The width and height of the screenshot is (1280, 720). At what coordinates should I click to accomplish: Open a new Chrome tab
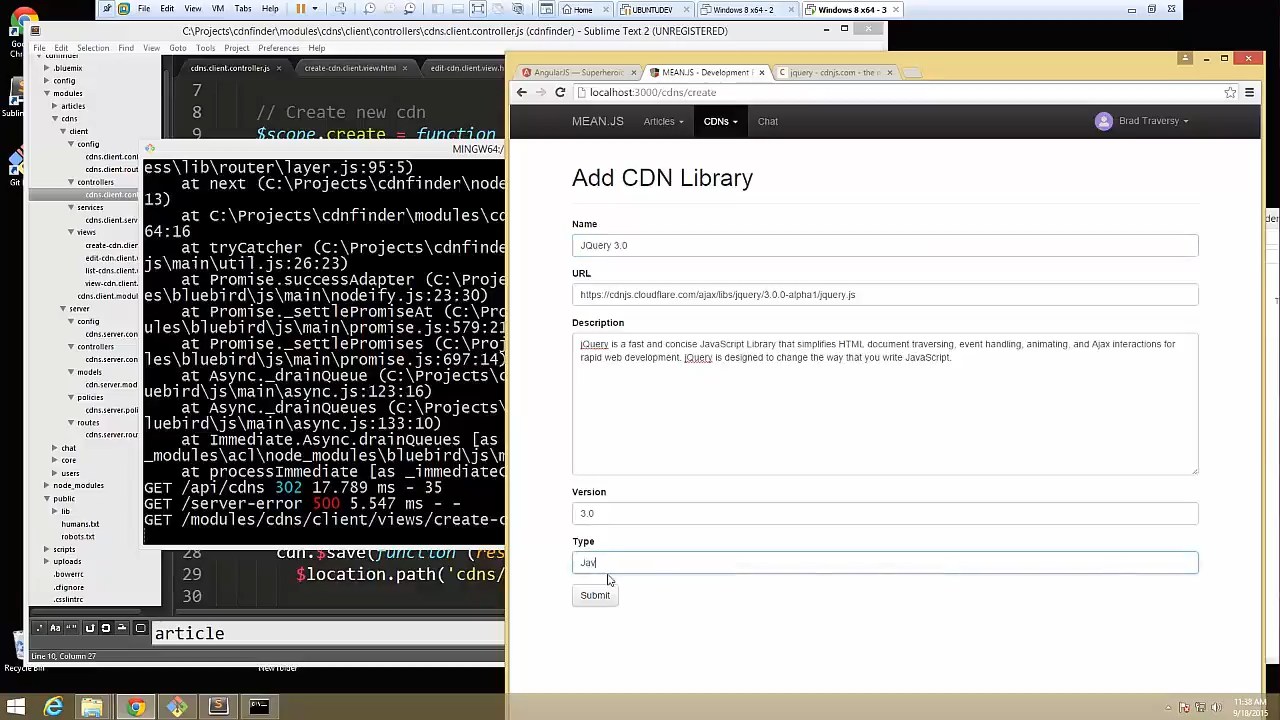pyautogui.click(x=910, y=72)
